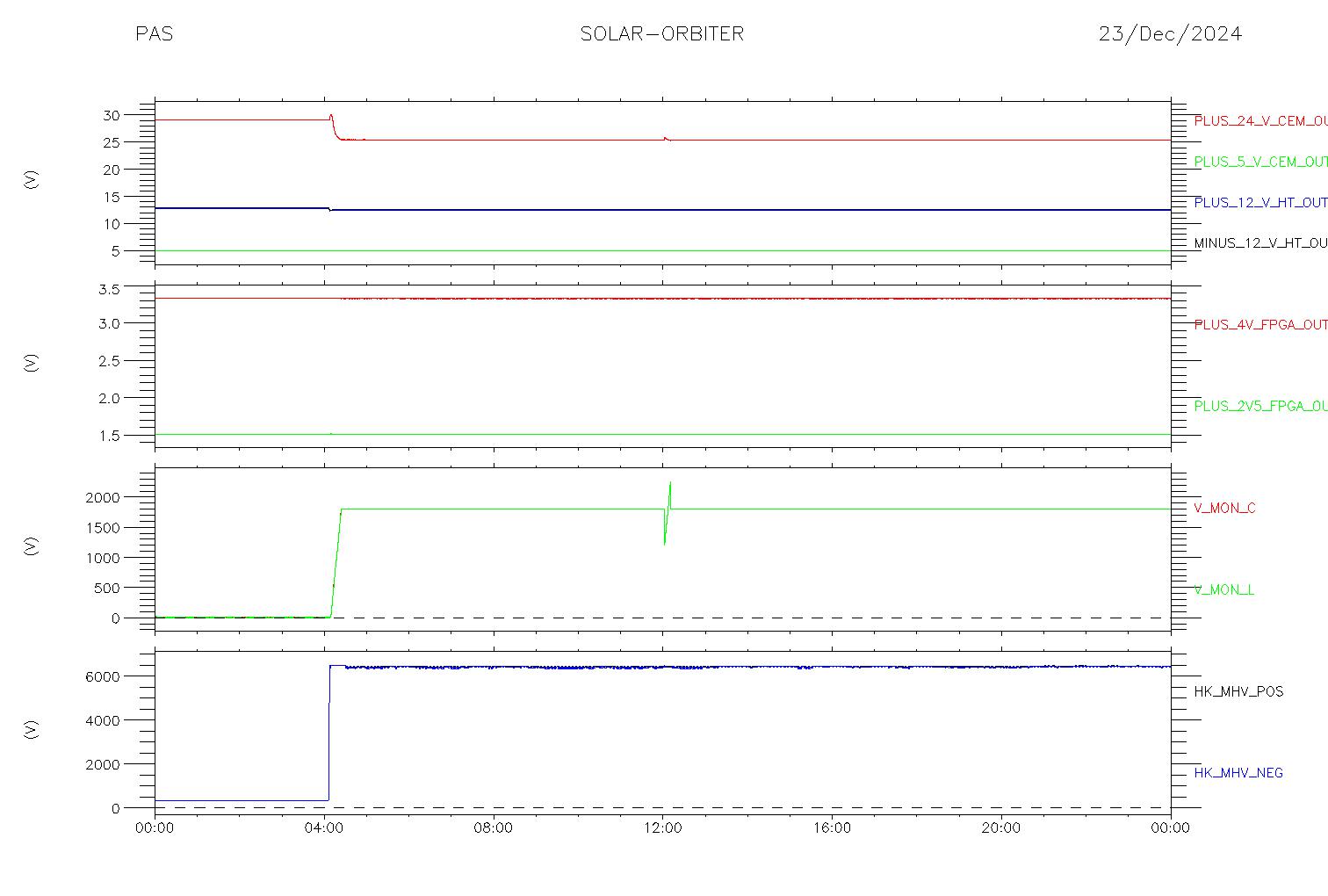The image size is (1328, 896).
Task: Click the 00:00 start time tick label
Action: coord(155,828)
